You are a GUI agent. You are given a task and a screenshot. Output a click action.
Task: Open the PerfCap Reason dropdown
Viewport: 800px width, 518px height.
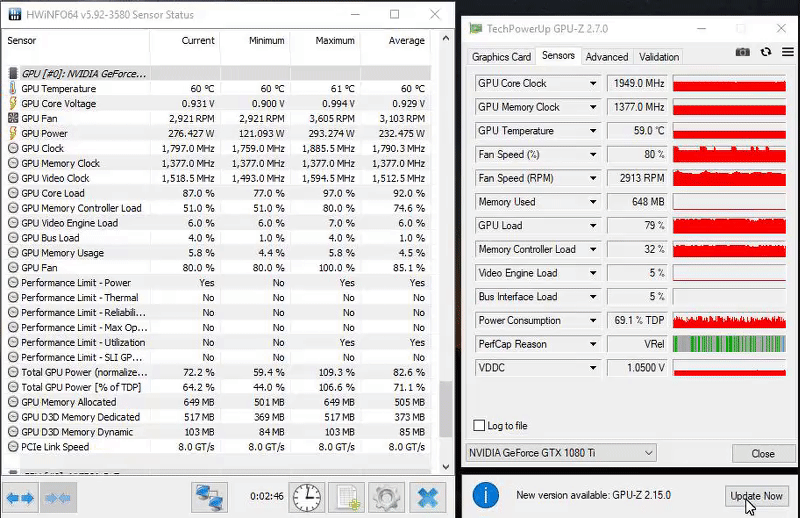point(593,344)
